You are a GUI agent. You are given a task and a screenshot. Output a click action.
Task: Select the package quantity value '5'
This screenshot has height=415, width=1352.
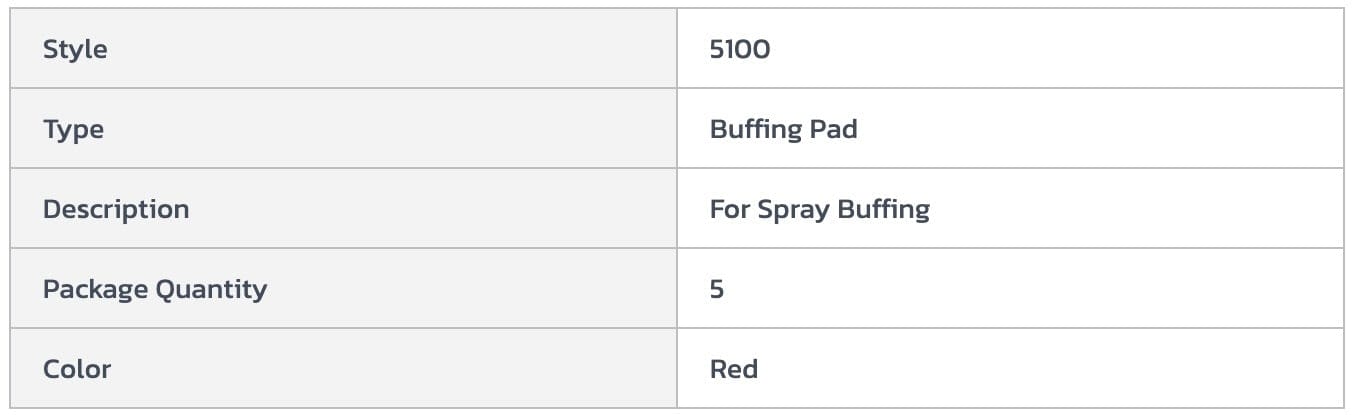(x=717, y=289)
